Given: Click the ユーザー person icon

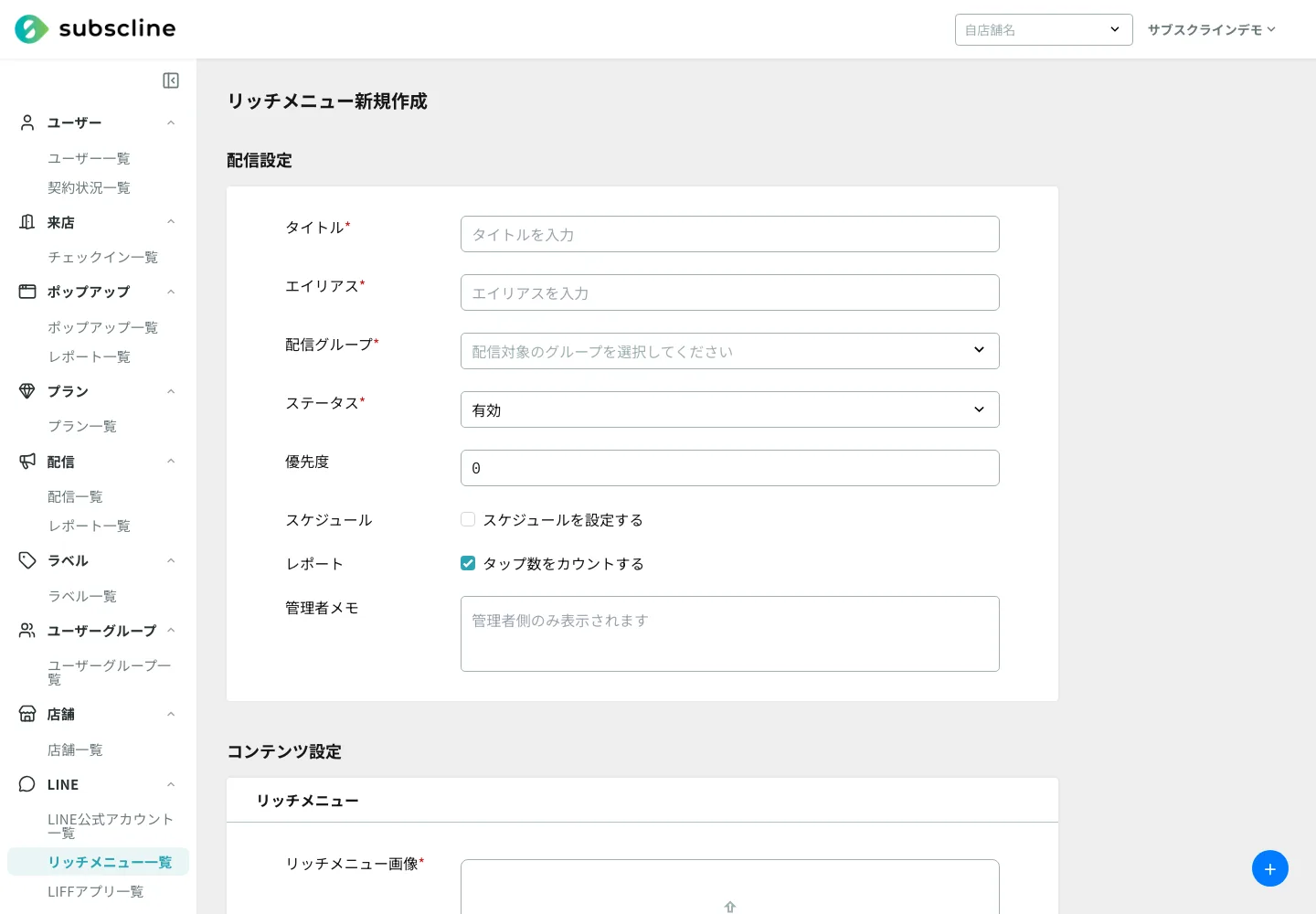Looking at the screenshot, I should pyautogui.click(x=27, y=122).
